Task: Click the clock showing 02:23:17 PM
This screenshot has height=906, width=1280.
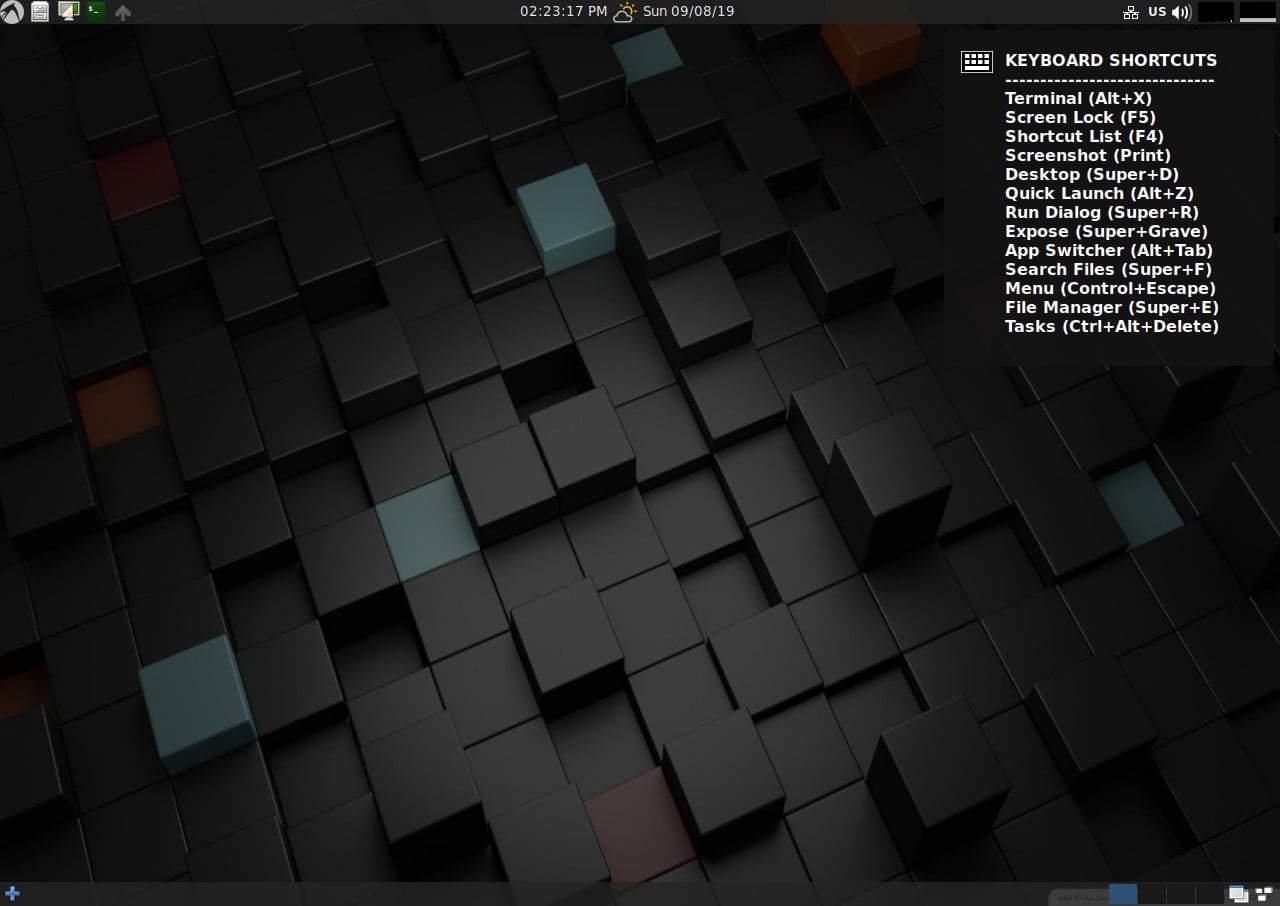Action: (563, 12)
